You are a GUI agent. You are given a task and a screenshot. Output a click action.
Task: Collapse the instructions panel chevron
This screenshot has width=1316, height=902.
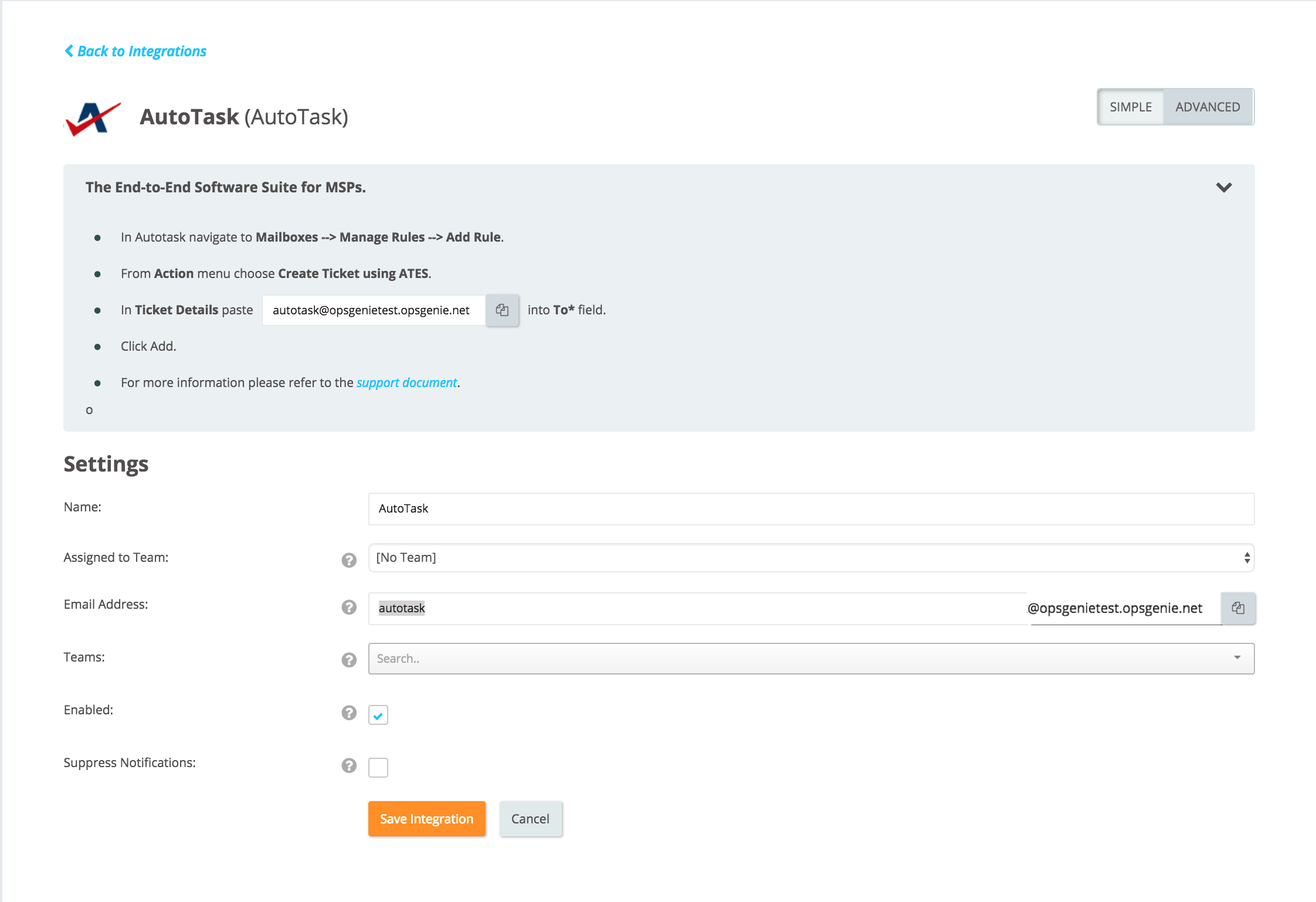pos(1223,188)
